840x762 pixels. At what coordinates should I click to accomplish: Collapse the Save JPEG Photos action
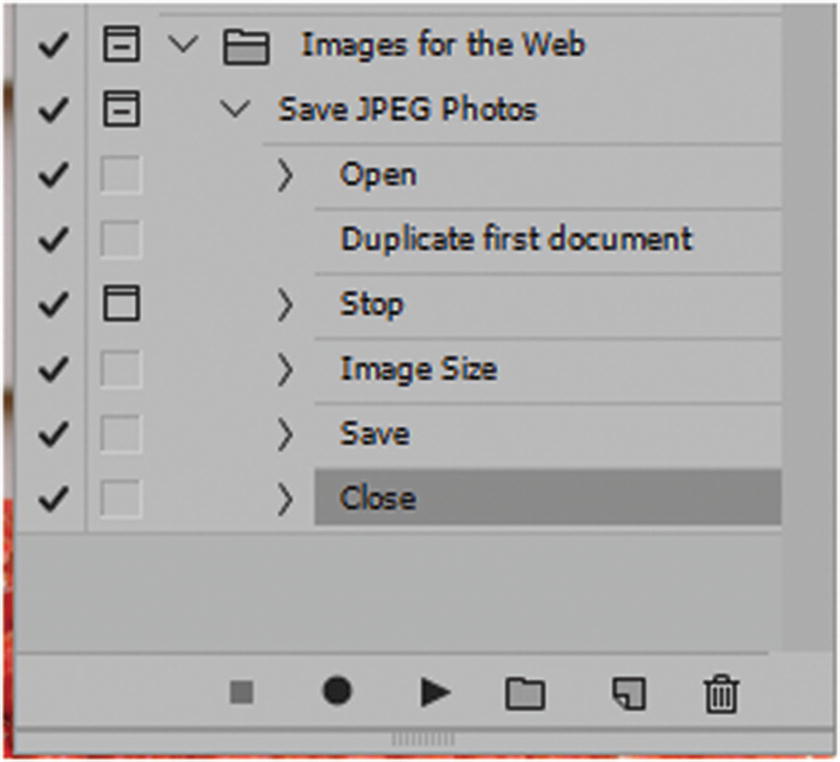coord(236,109)
